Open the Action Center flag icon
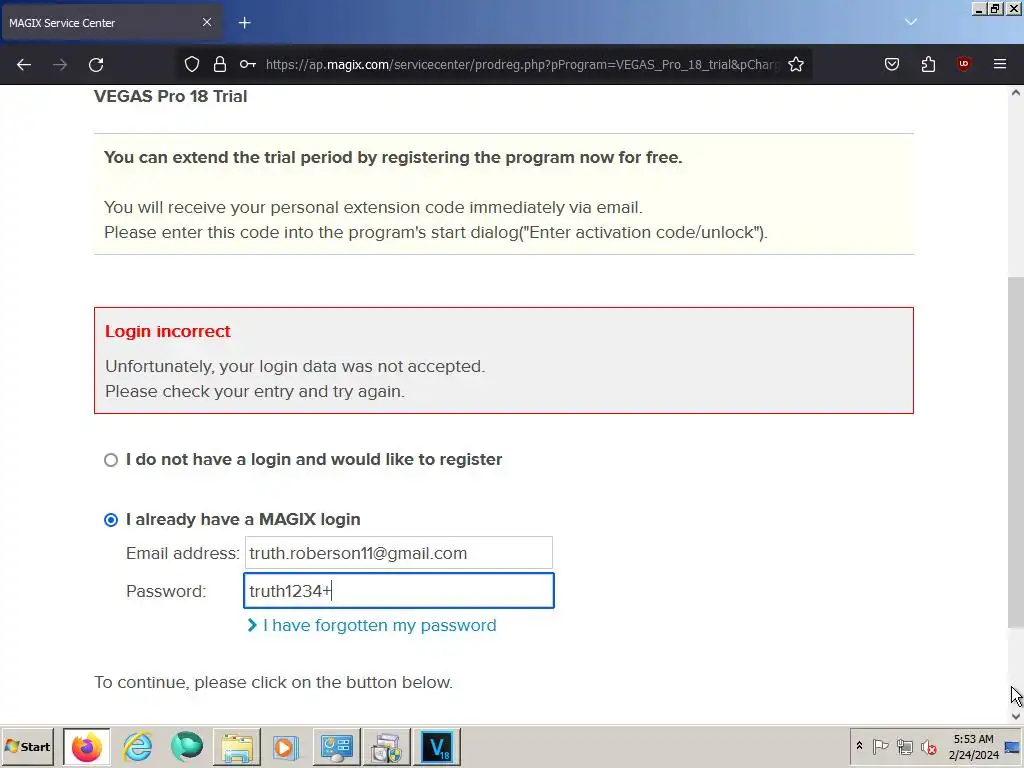Image resolution: width=1024 pixels, height=768 pixels. pyautogui.click(x=880, y=746)
